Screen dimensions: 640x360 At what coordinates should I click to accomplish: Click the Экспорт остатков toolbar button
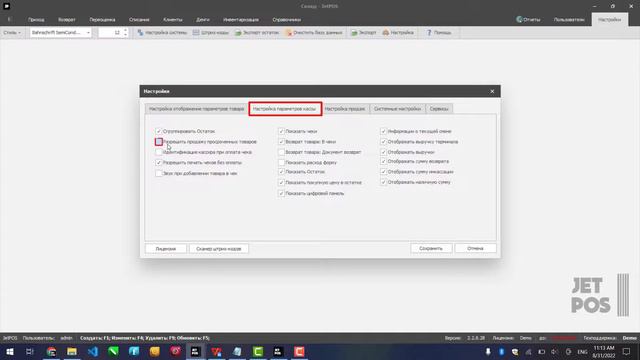[x=257, y=32]
